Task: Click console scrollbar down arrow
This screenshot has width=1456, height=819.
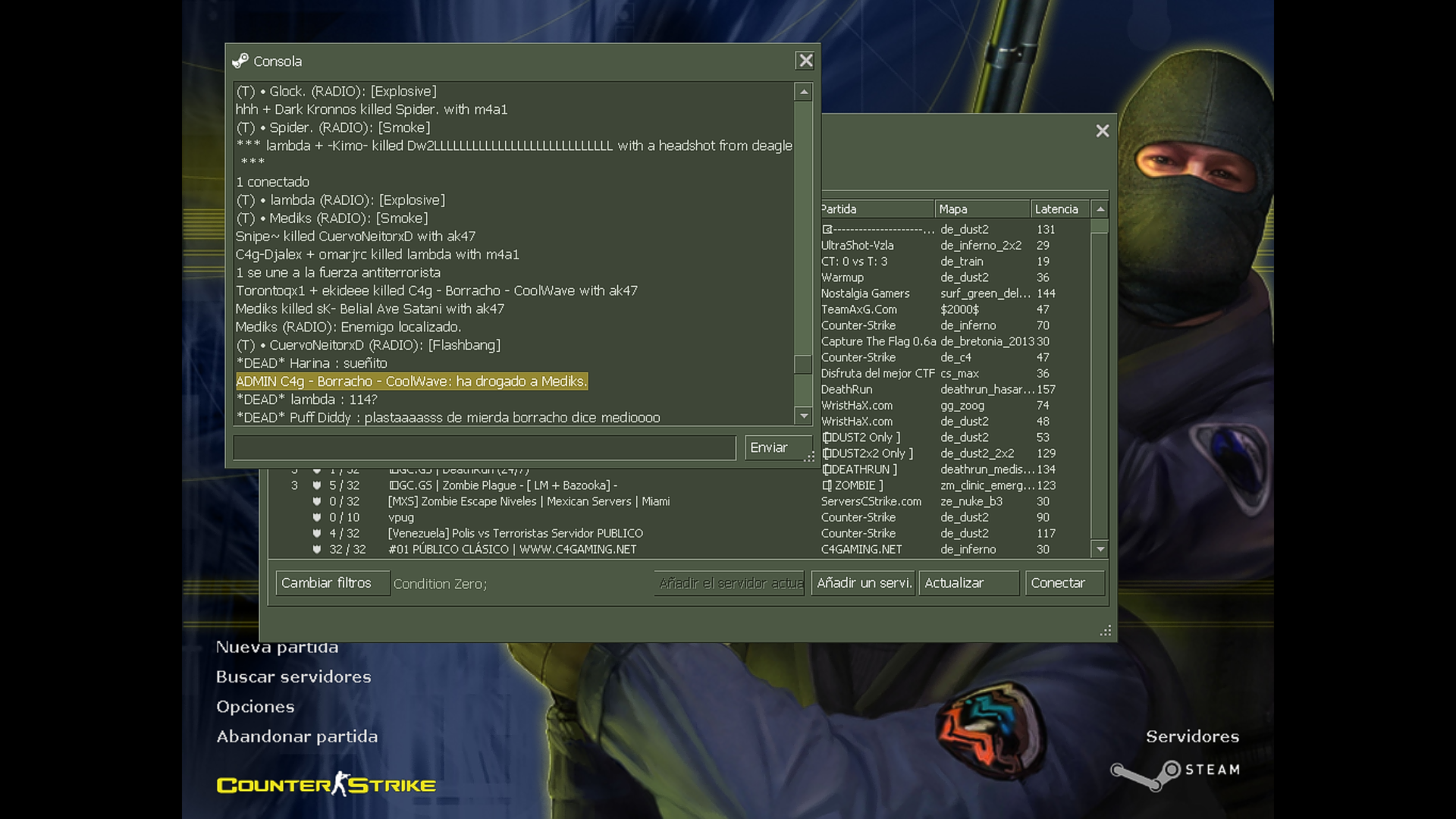Action: [803, 415]
